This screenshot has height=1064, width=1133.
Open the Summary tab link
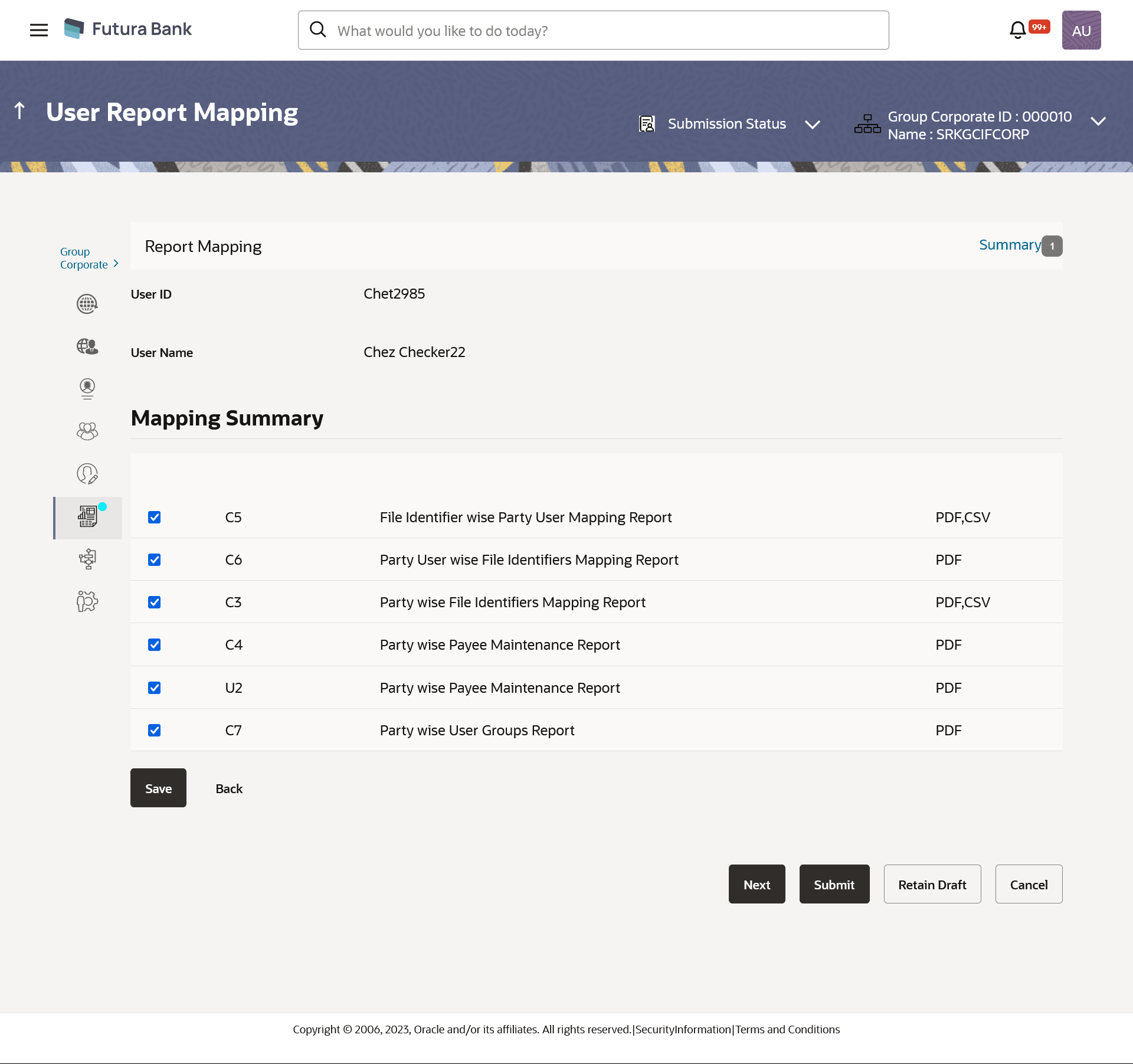coord(1010,245)
